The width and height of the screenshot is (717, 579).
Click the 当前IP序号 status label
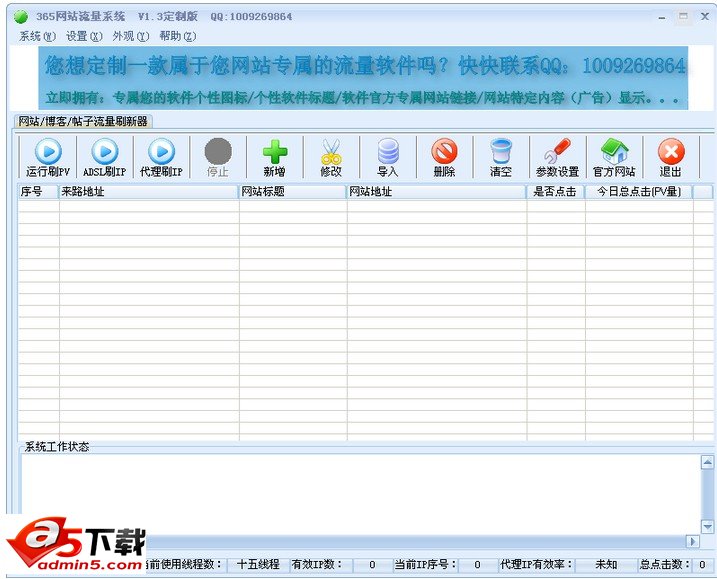click(425, 564)
